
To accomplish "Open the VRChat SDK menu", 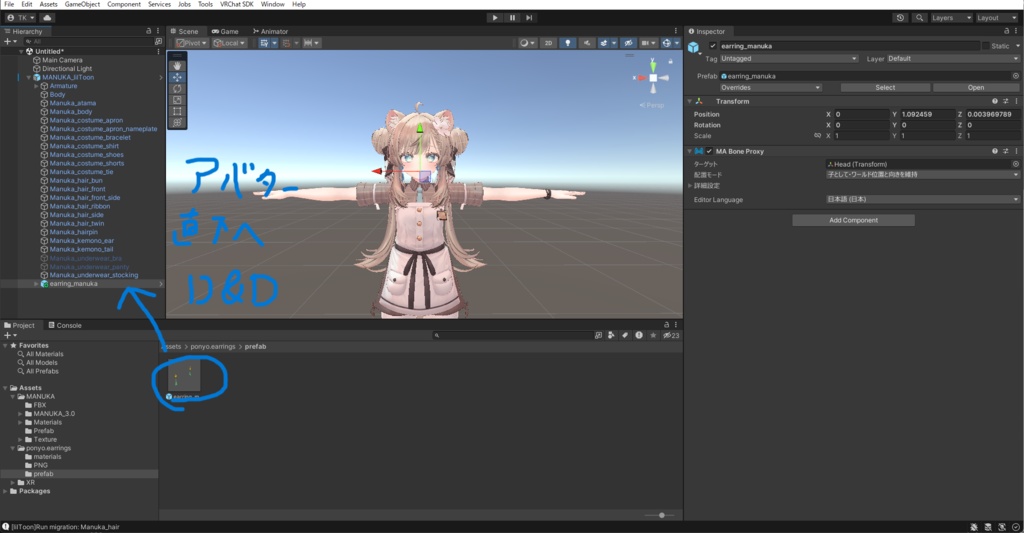I will [x=236, y=4].
